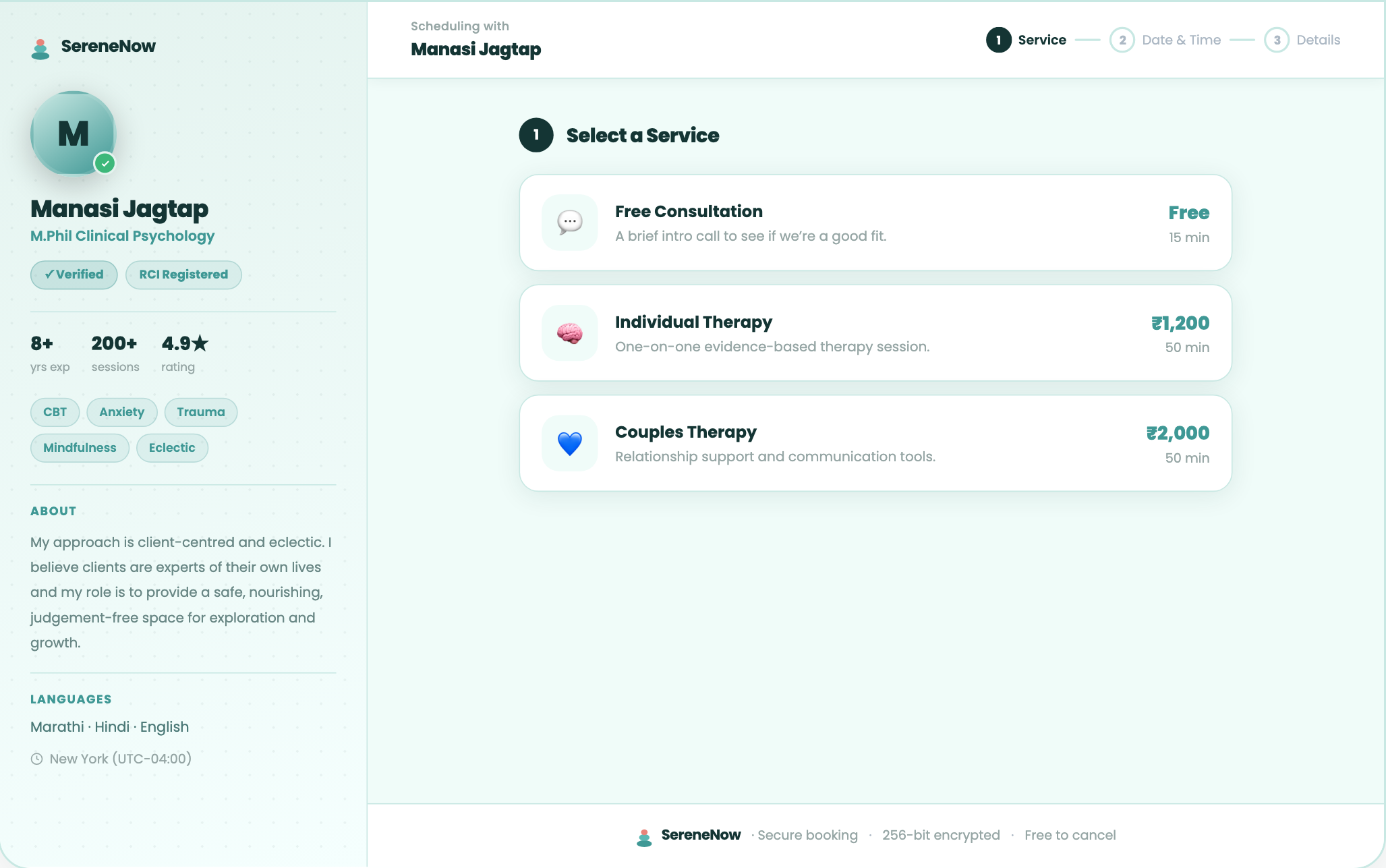Click the Secure booking footer text
This screenshot has width=1386, height=868.
coord(807,835)
